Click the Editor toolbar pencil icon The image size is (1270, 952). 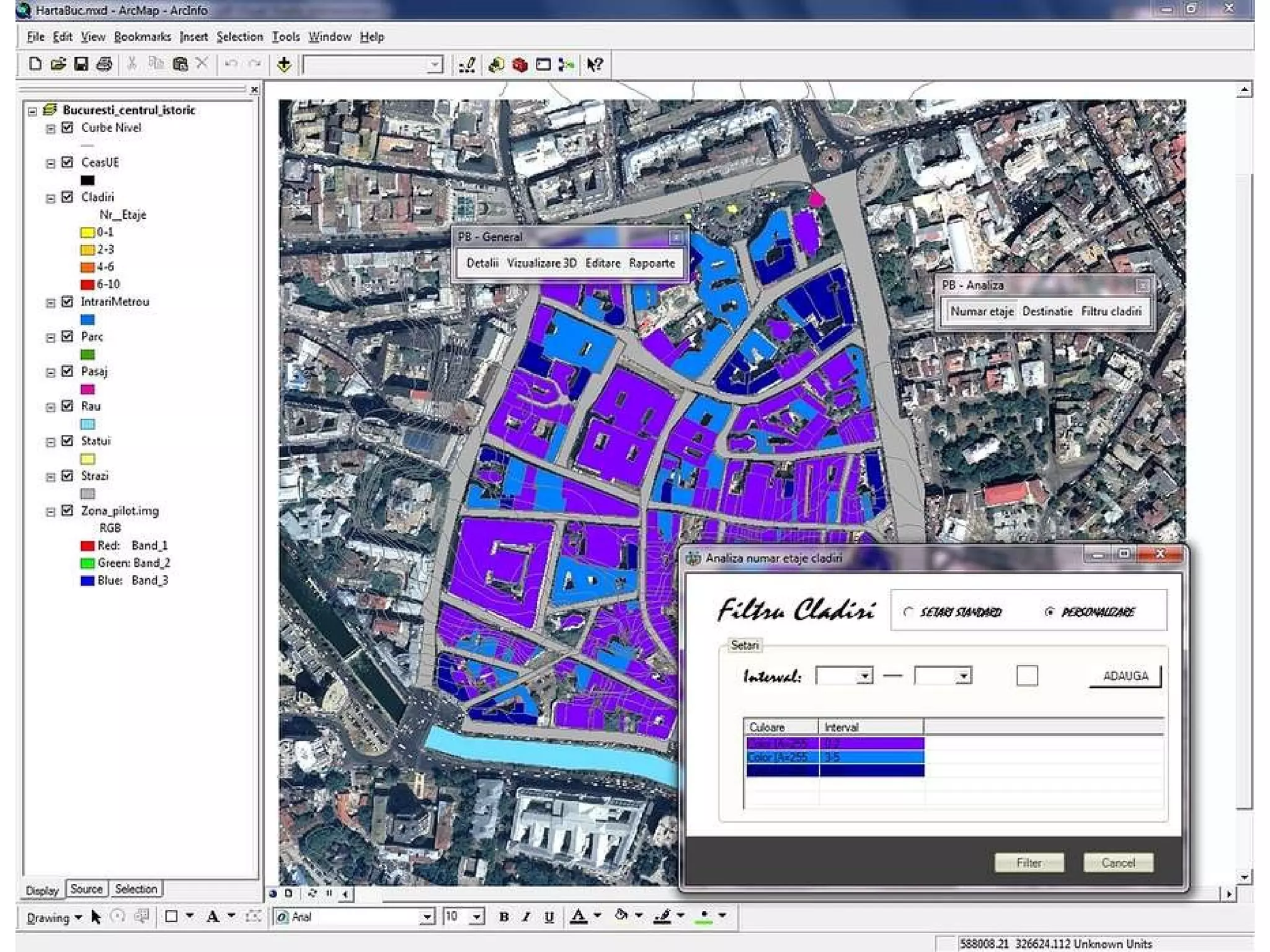point(467,64)
